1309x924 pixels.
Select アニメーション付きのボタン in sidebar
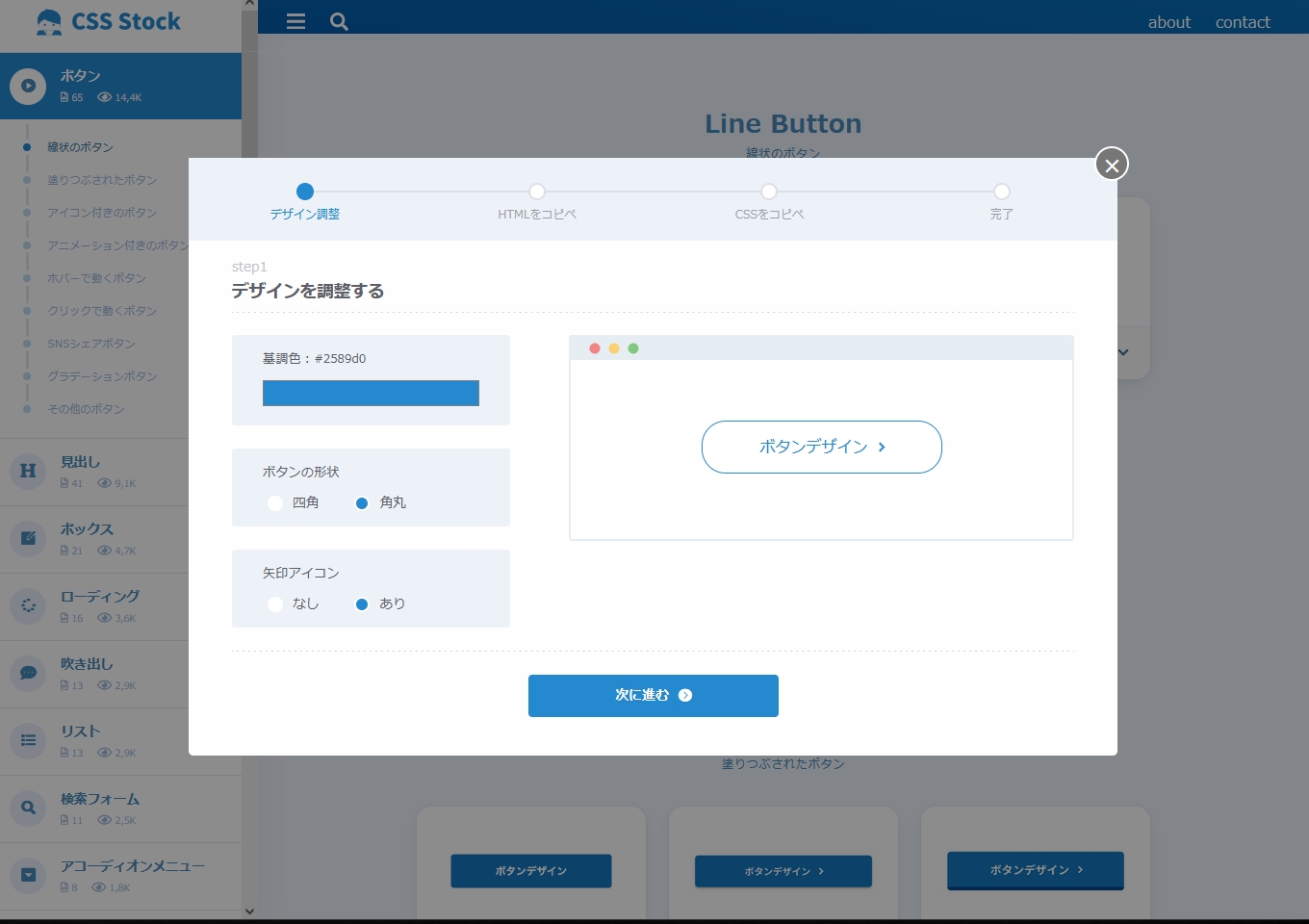click(117, 245)
